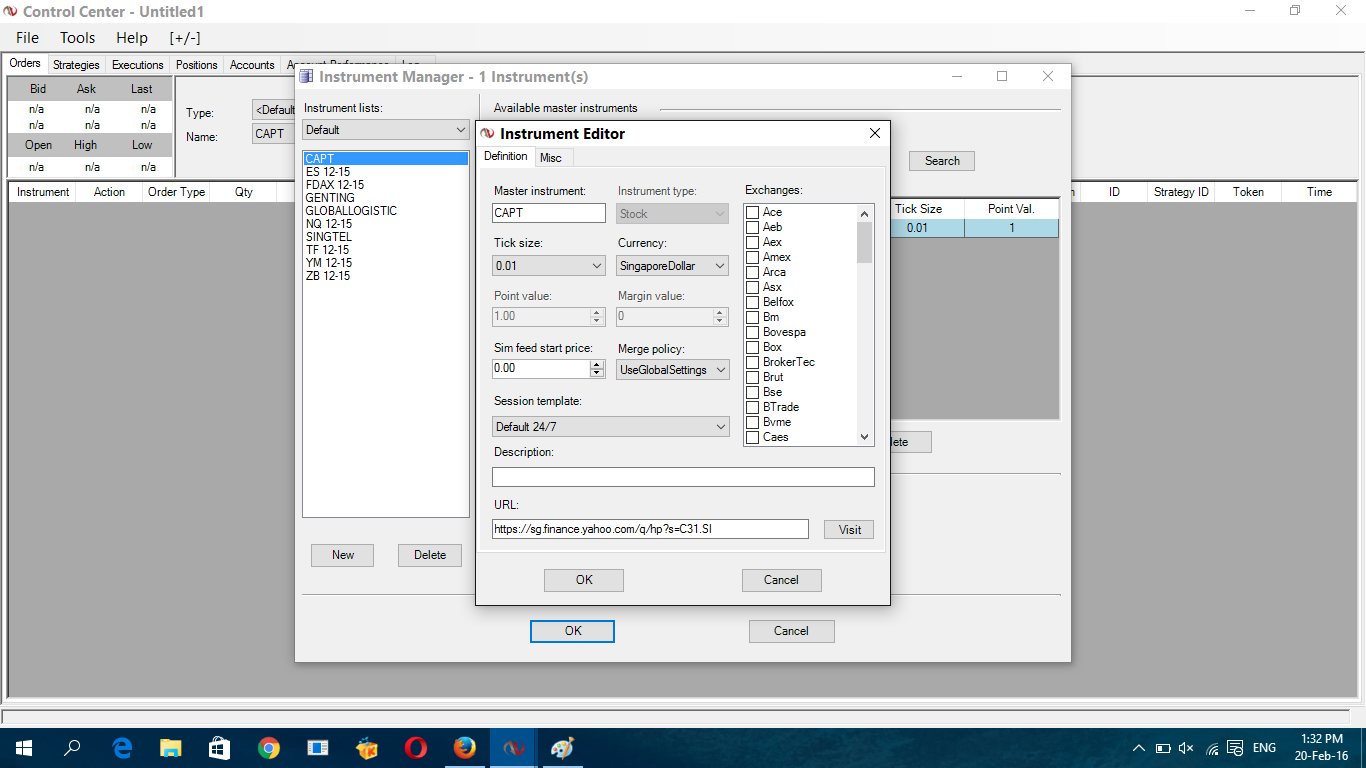Enable the Amex exchange checkbox
The image size is (1366, 768).
pos(752,257)
